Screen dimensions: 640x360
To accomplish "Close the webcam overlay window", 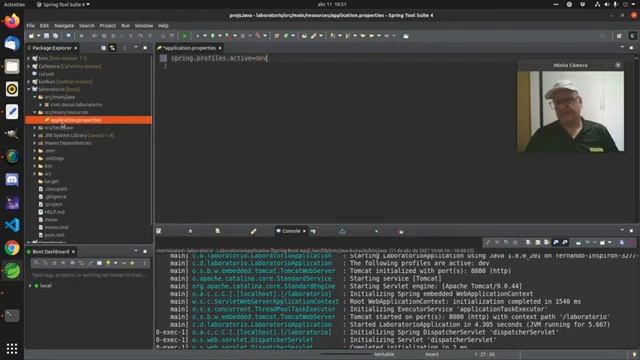I will tap(618, 65).
